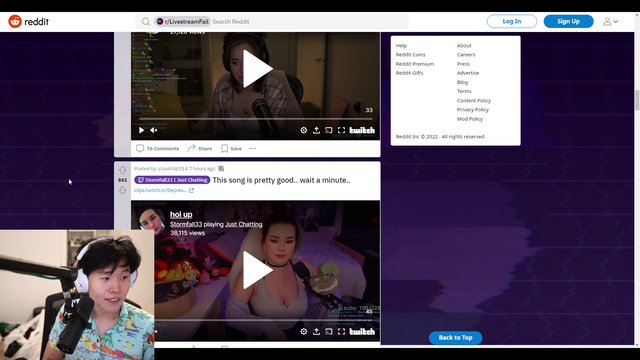Viewport: 640px width, 360px height.
Task: Open the user account dropdown menu
Action: [x=610, y=21]
